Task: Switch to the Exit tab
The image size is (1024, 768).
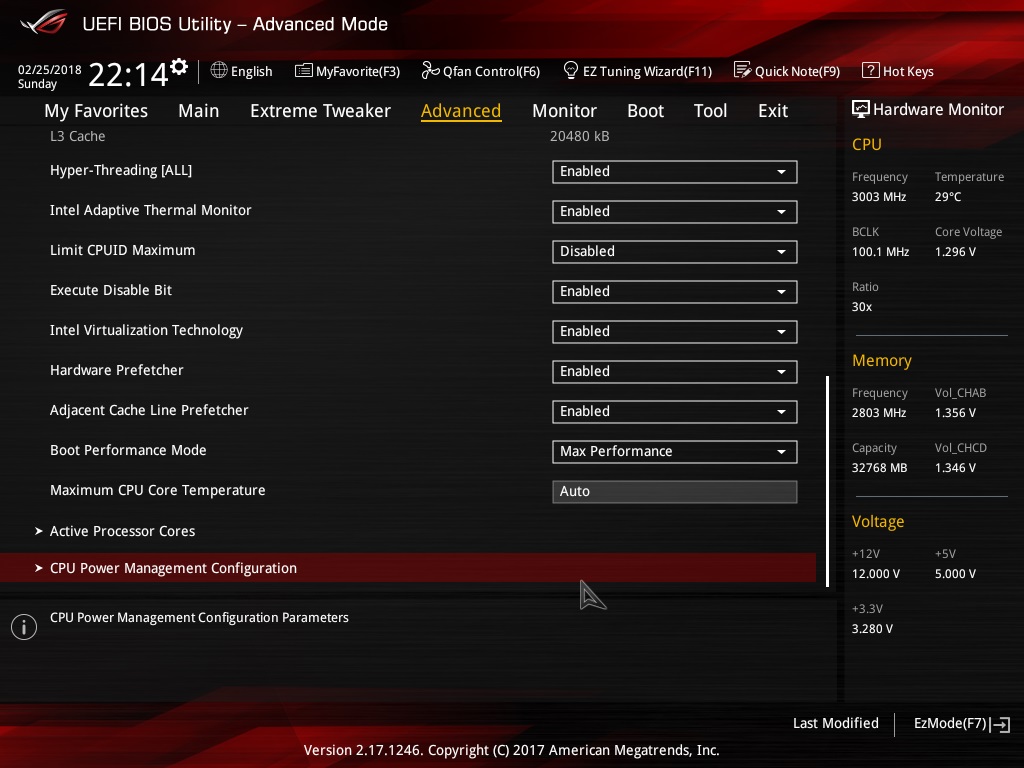Action: (x=773, y=111)
